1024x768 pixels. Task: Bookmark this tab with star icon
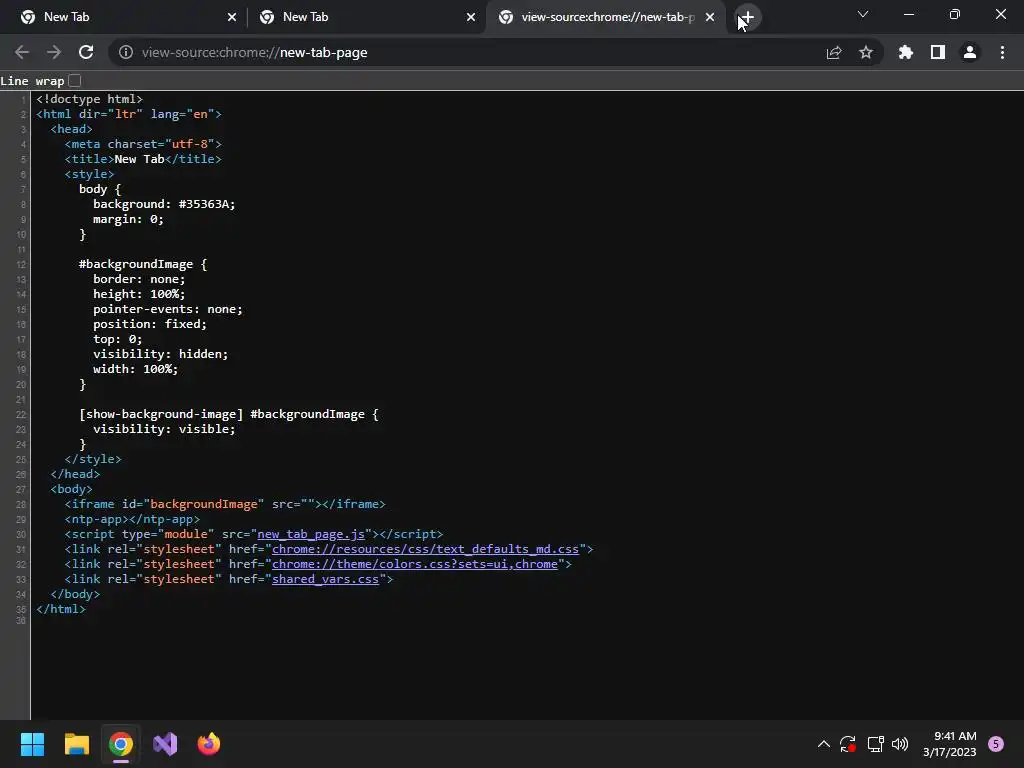[866, 52]
